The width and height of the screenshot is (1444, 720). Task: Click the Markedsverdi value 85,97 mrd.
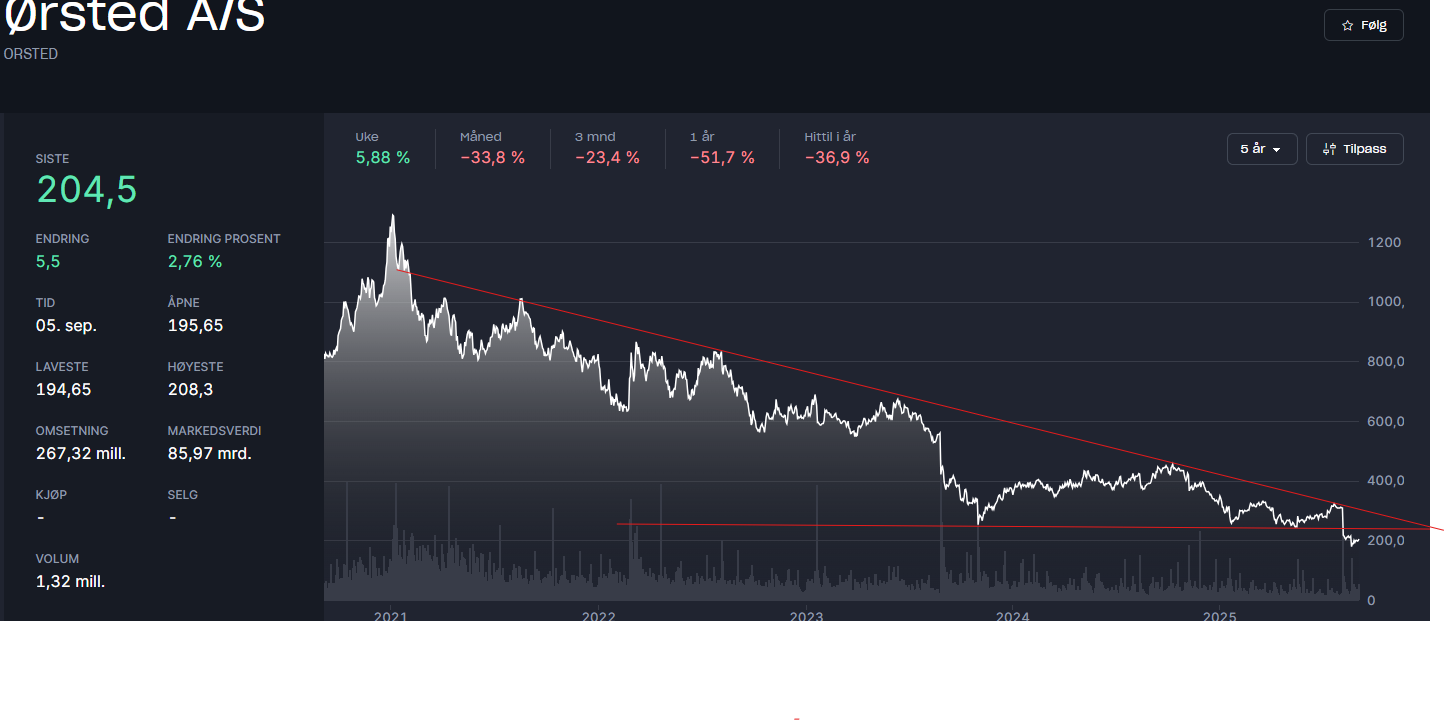[x=209, y=453]
